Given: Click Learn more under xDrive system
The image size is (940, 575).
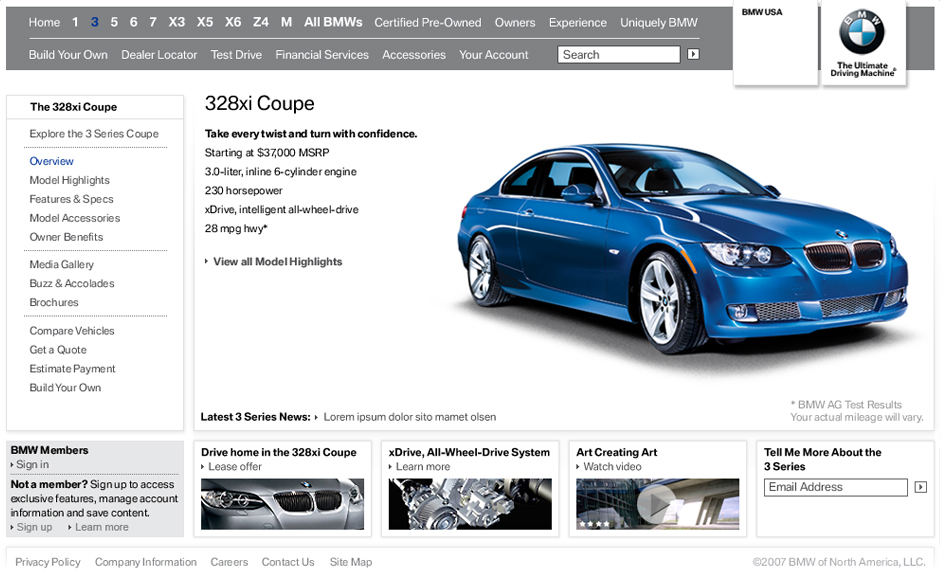Looking at the screenshot, I should coord(423,466).
